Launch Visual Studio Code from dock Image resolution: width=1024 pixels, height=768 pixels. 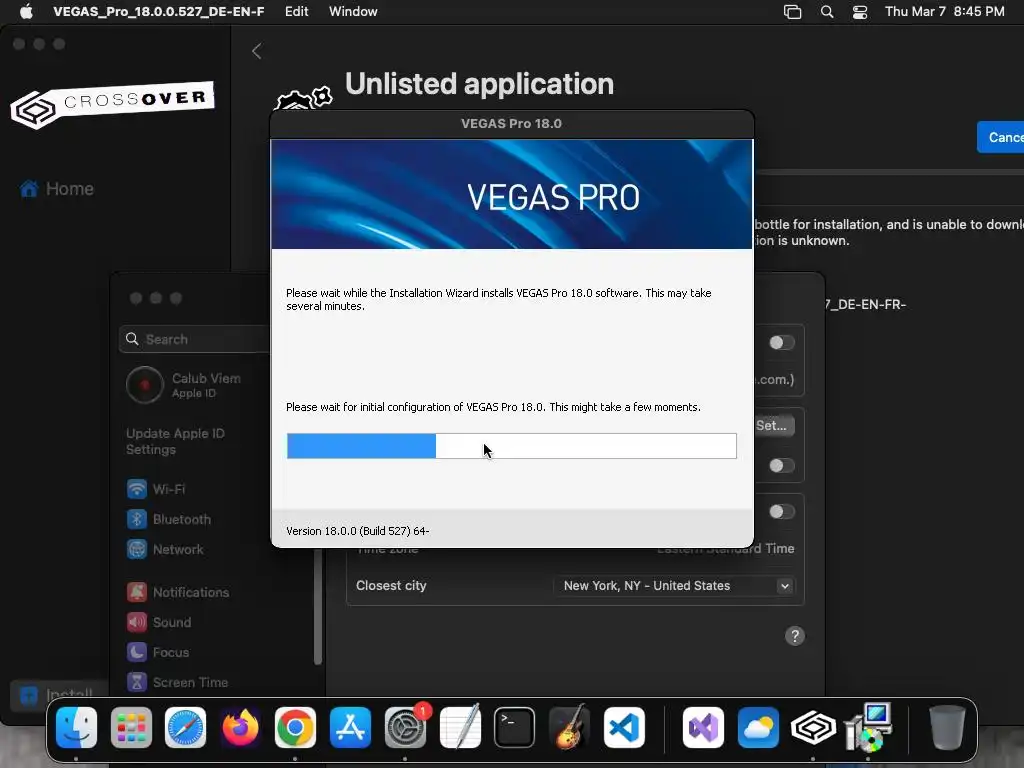click(624, 727)
